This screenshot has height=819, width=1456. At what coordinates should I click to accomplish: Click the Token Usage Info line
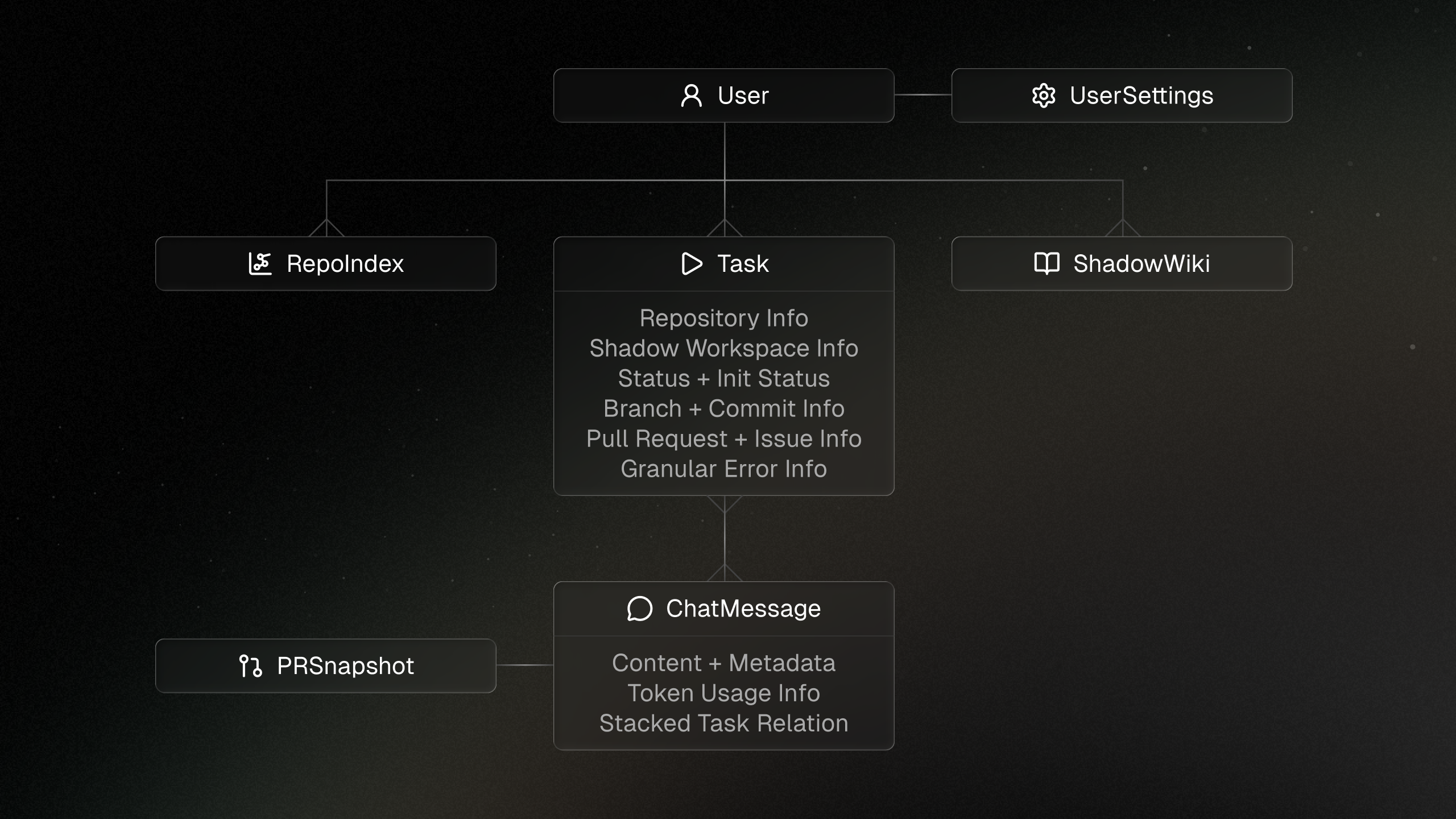724,693
